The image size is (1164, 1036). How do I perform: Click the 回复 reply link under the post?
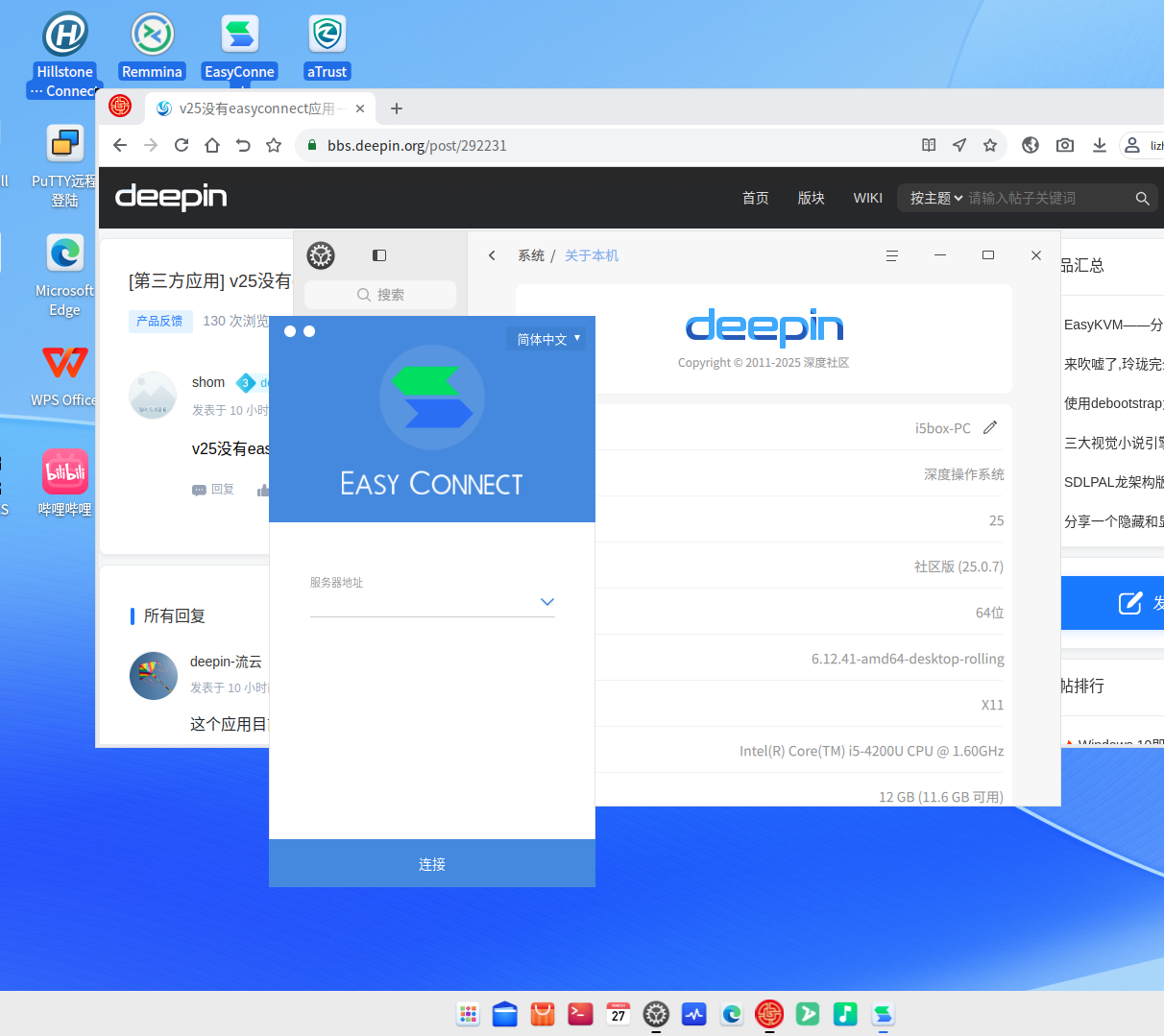(x=214, y=490)
